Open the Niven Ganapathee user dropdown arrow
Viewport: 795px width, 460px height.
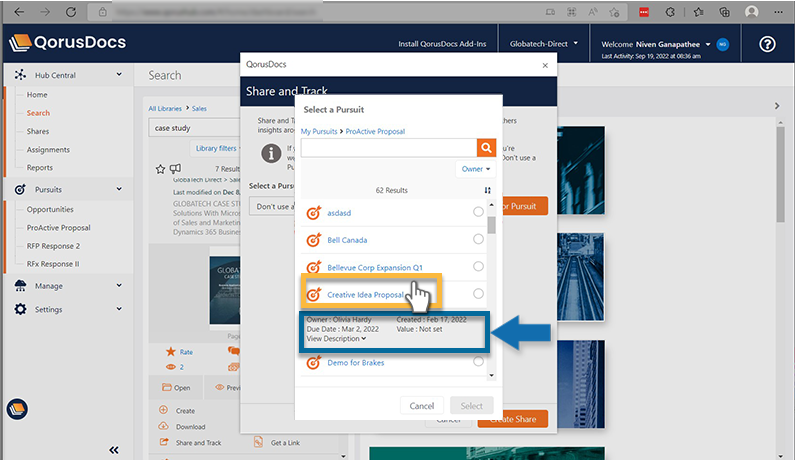point(708,44)
